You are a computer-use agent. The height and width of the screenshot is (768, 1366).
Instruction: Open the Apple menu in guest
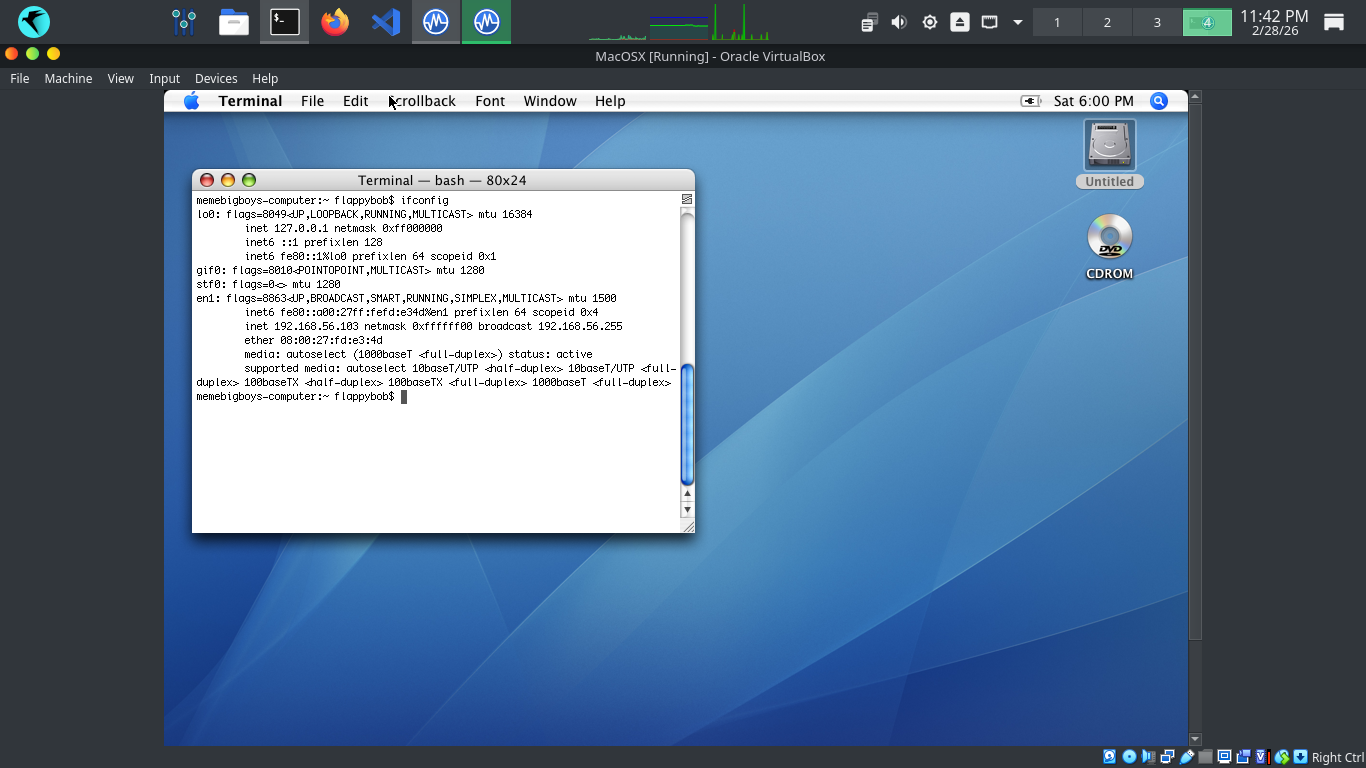191,101
